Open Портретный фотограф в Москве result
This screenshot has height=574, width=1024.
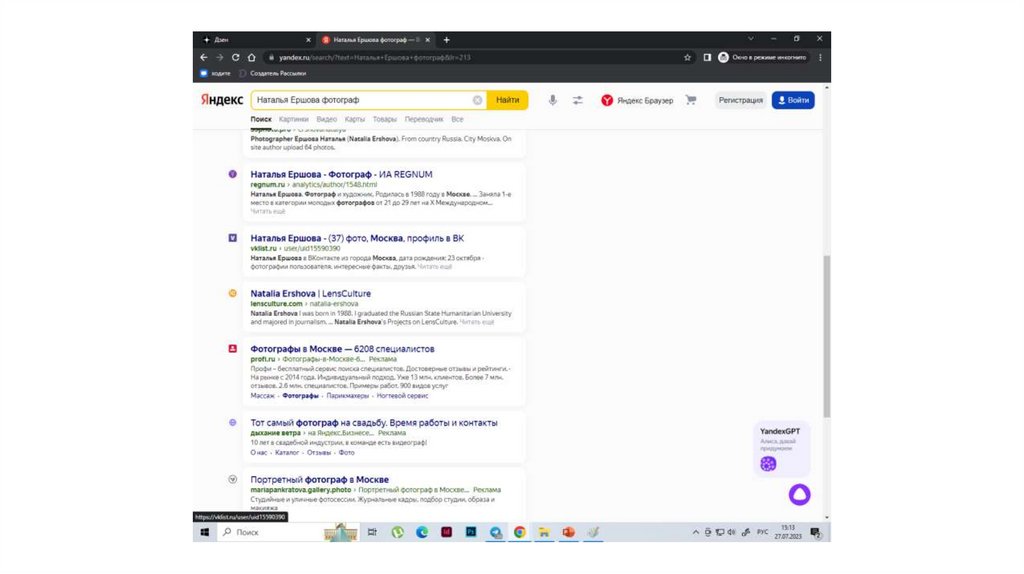pos(319,480)
